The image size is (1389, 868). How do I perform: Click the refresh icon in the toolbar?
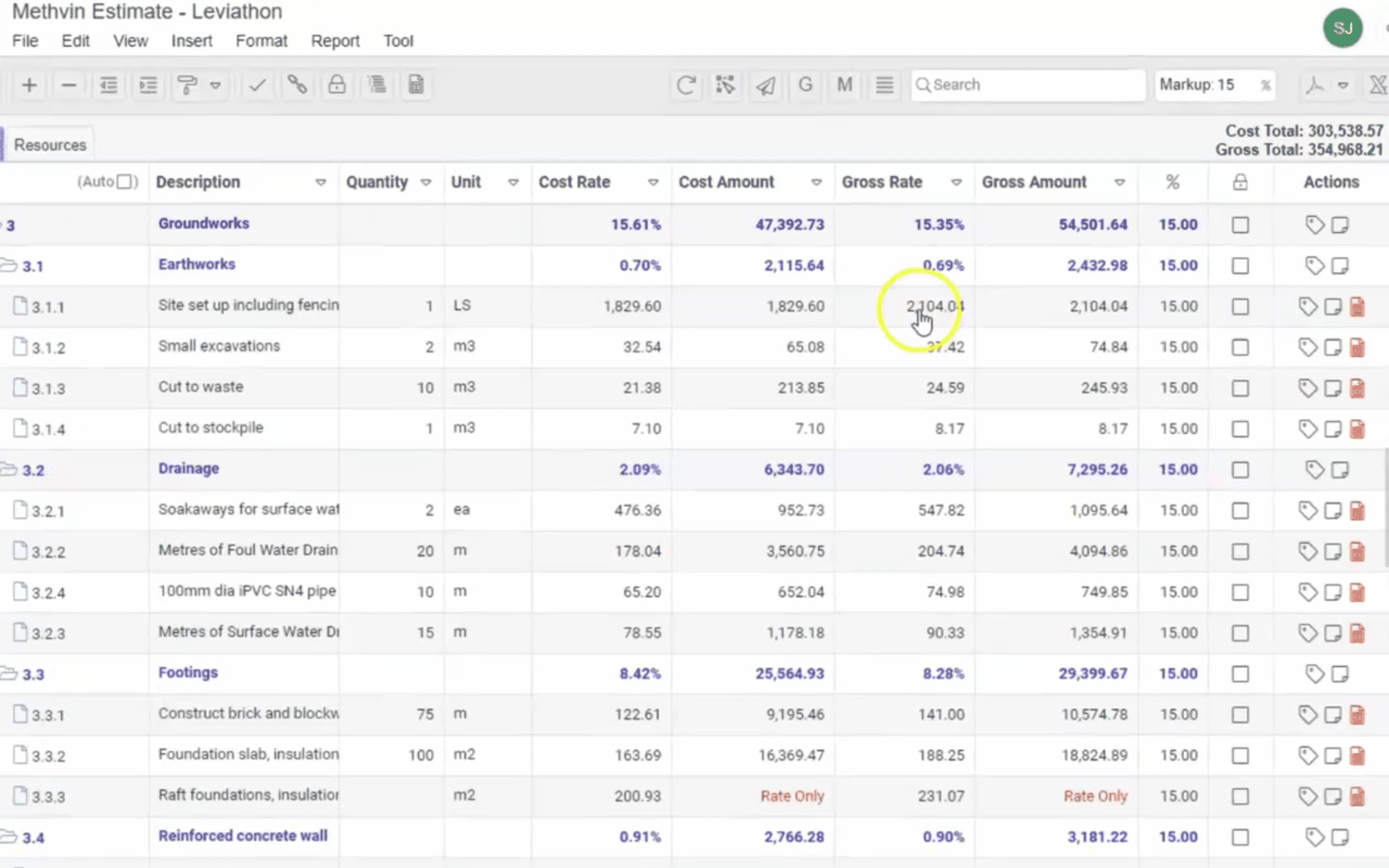686,85
